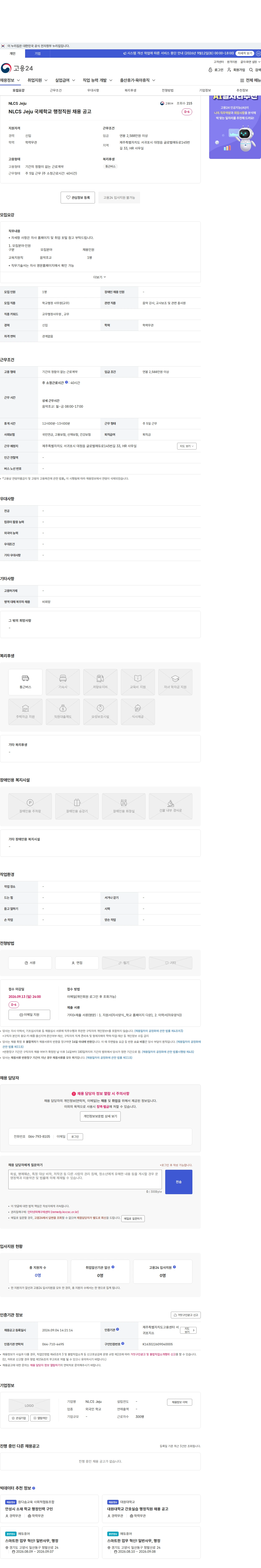The height and width of the screenshot is (1568, 261).
Task: Click info icon beside 빅데이터 추천 정보
Action: pyautogui.click(x=33, y=1488)
